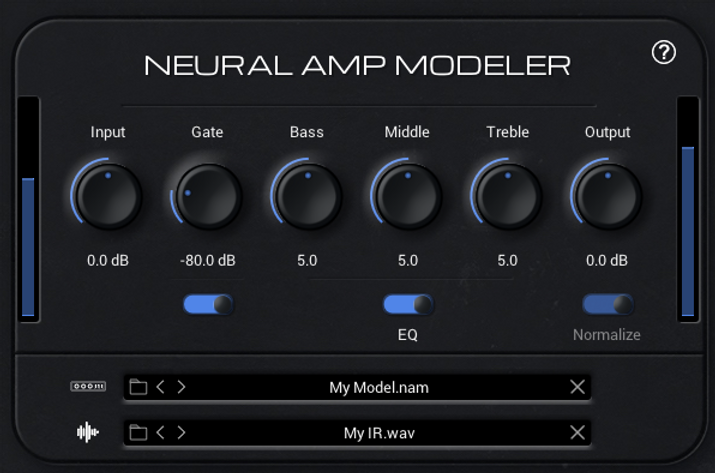This screenshot has width=715, height=473.
Task: Toggle the noise Gate switch
Action: click(208, 304)
